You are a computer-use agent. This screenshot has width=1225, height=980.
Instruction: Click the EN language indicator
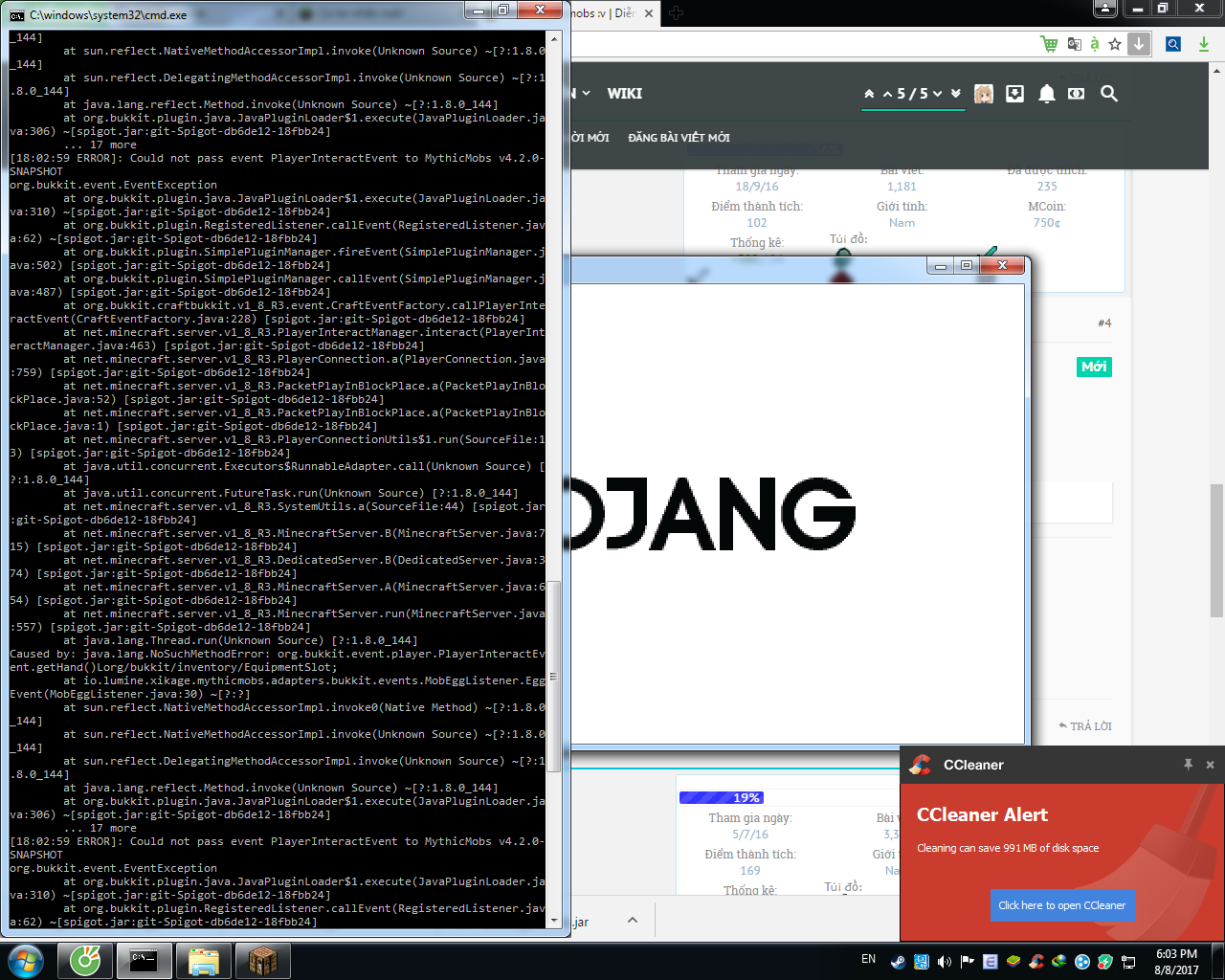tap(868, 959)
